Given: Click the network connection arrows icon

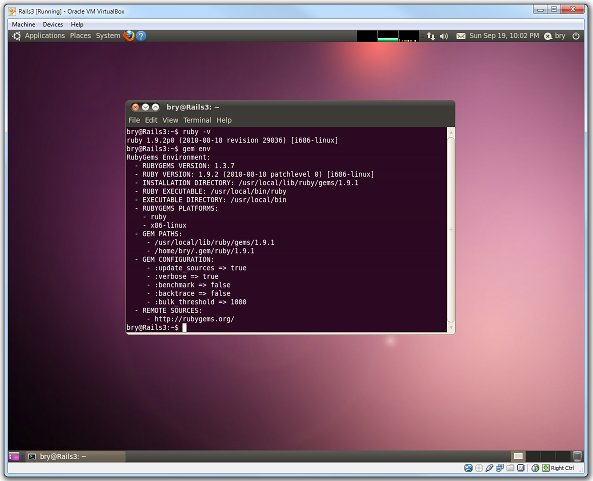Looking at the screenshot, I should tap(430, 36).
